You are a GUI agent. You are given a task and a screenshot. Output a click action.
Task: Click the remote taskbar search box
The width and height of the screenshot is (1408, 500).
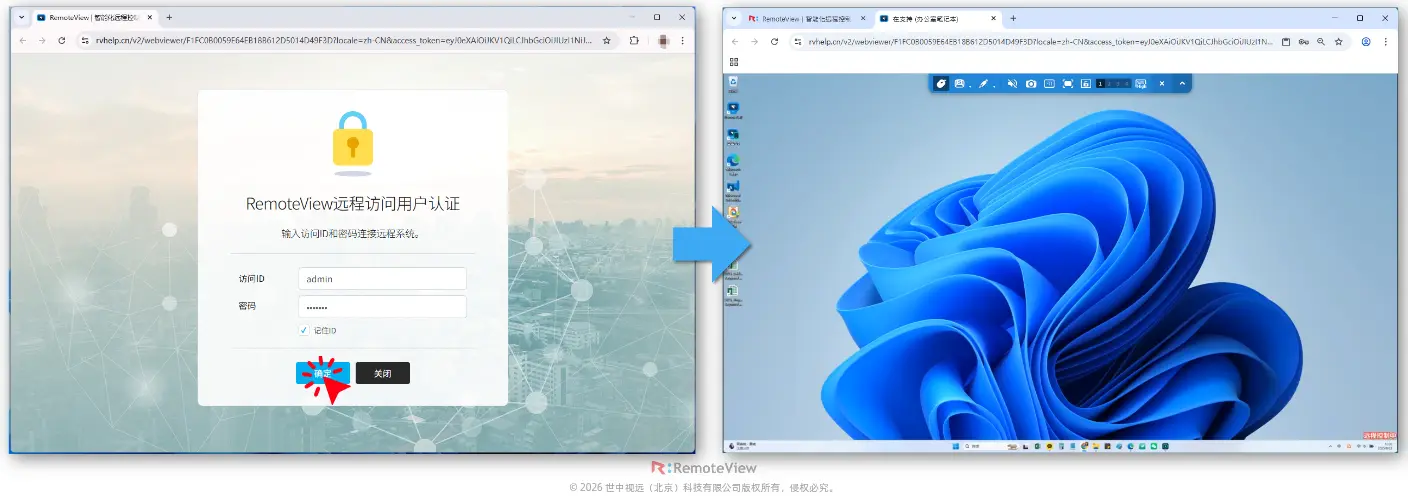[991, 446]
